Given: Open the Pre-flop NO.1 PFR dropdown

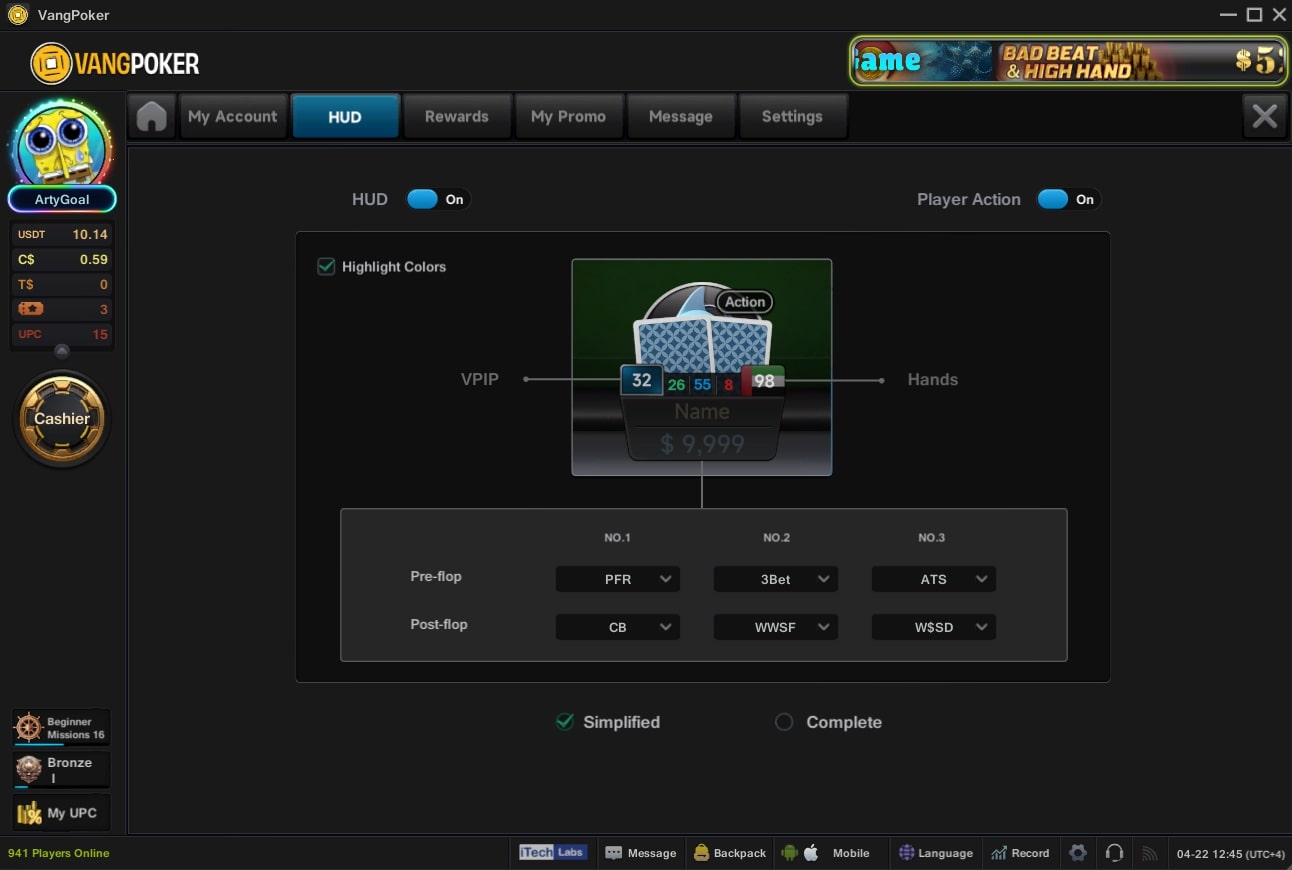Looking at the screenshot, I should (617, 578).
